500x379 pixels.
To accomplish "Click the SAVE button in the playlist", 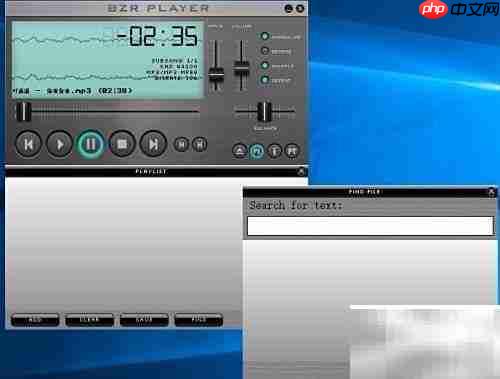I will [144, 320].
